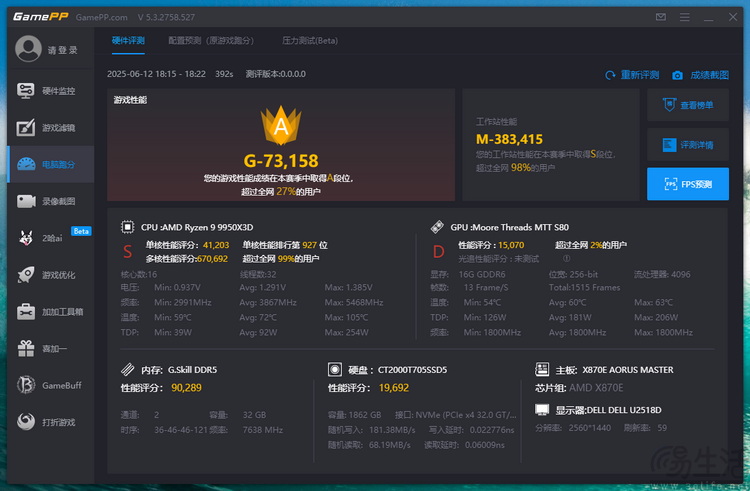This screenshot has height=491, width=750.
Task: Click multi-core score 670,692
Action: click(212, 259)
